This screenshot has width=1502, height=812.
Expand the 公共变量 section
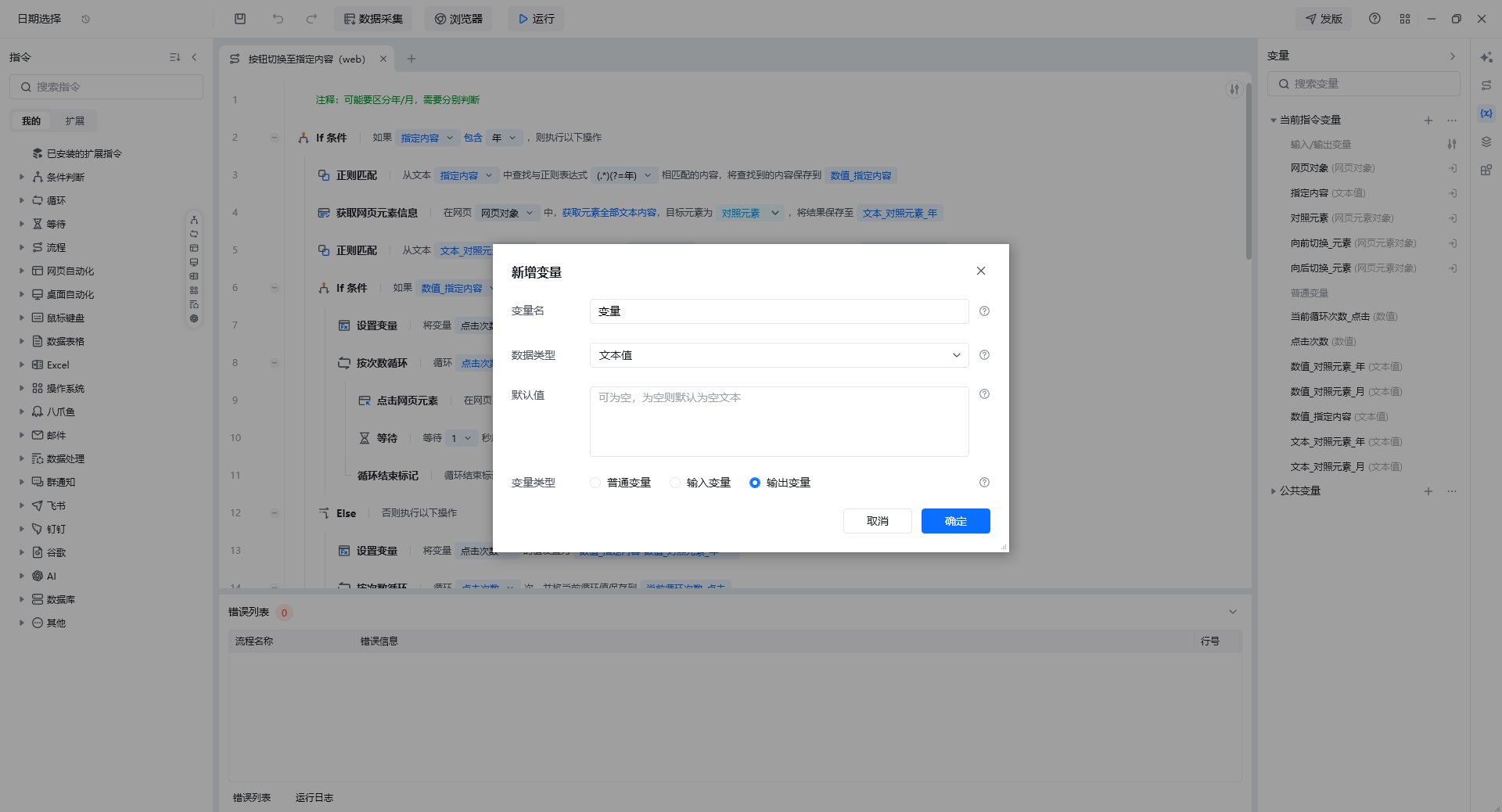click(x=1274, y=491)
